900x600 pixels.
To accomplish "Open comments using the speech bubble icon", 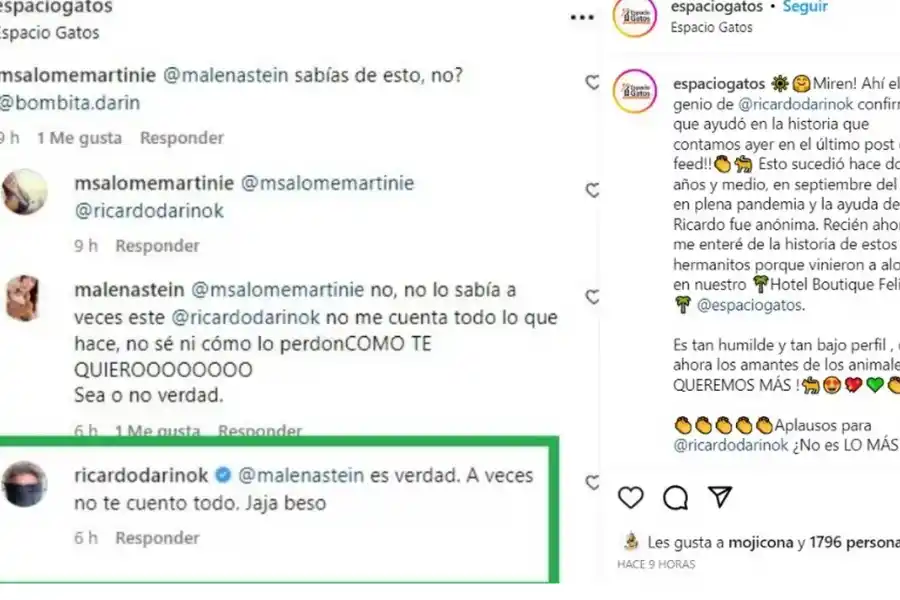I will [676, 497].
